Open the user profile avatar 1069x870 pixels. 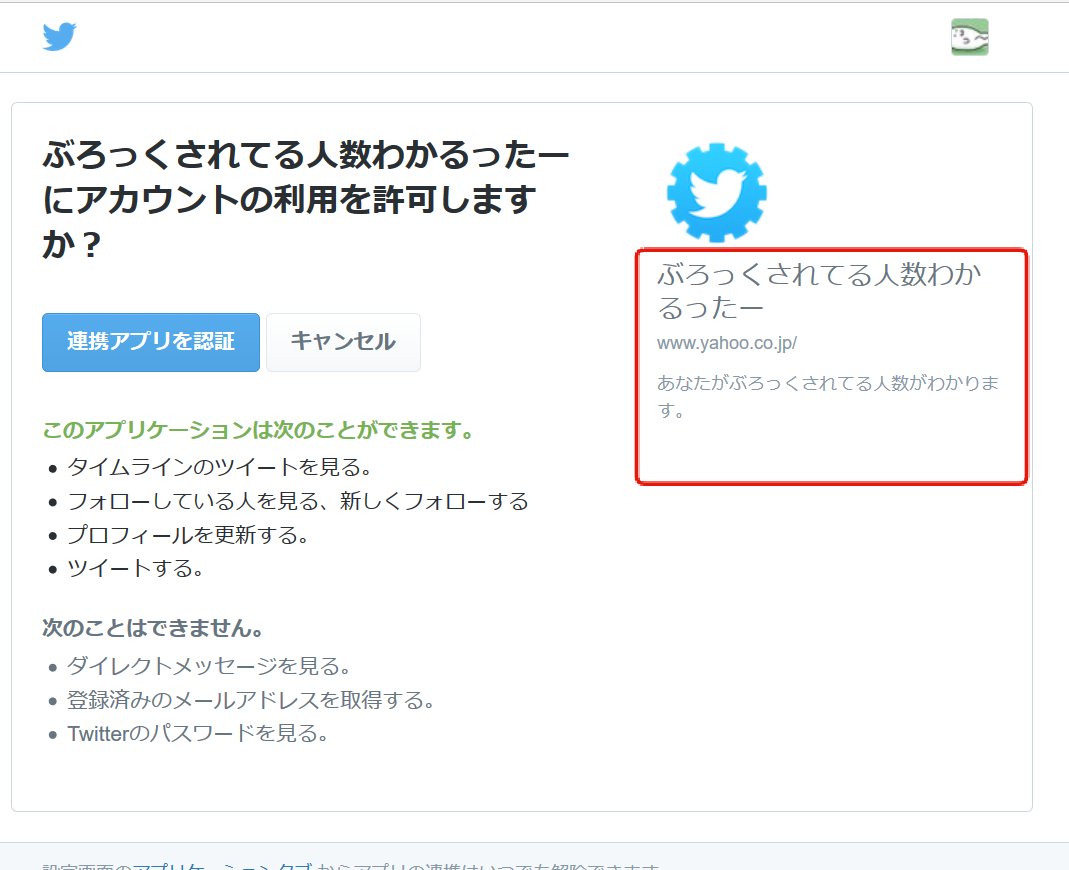pyautogui.click(x=969, y=37)
